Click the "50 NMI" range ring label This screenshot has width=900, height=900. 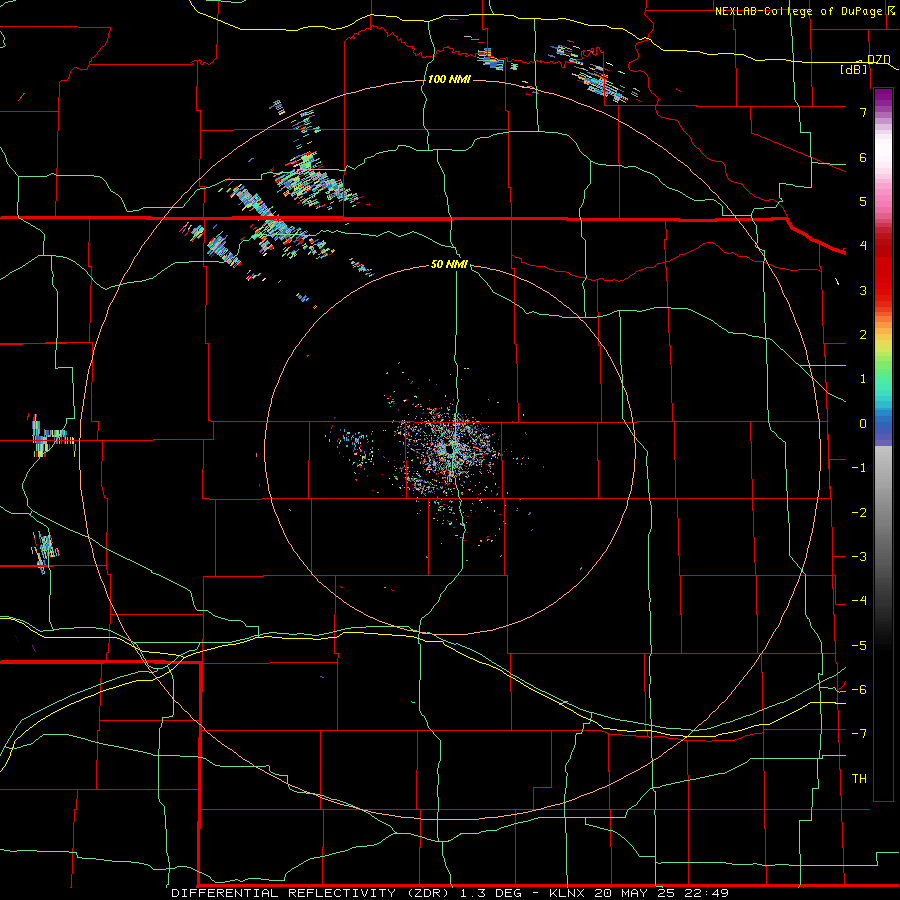click(x=449, y=264)
